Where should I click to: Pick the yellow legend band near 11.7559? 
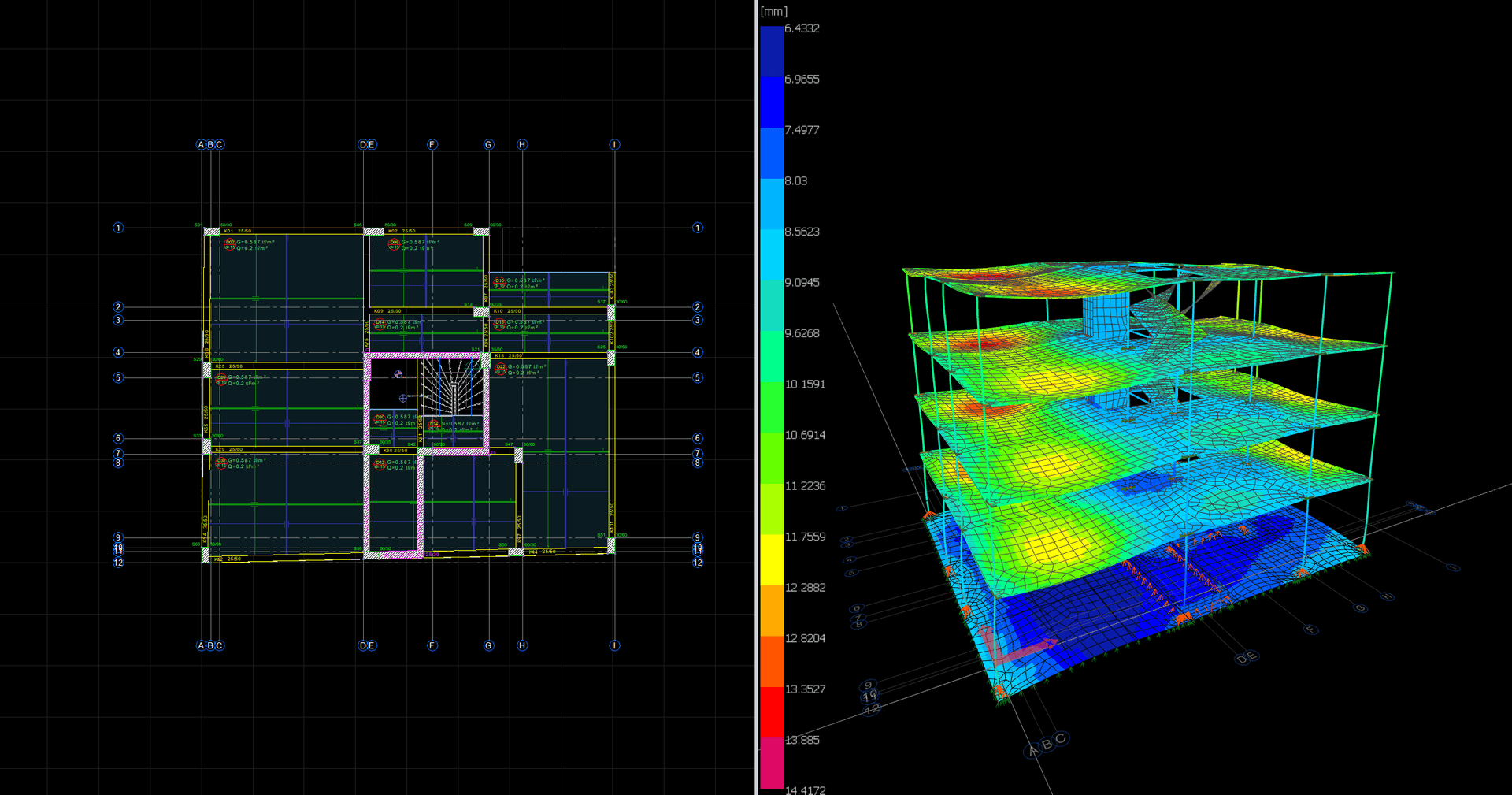click(x=772, y=559)
